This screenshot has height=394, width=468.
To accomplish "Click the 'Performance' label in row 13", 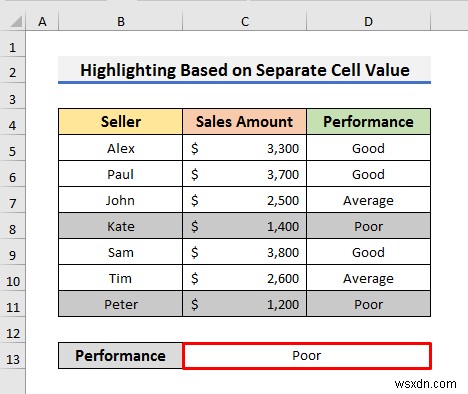I will click(121, 356).
